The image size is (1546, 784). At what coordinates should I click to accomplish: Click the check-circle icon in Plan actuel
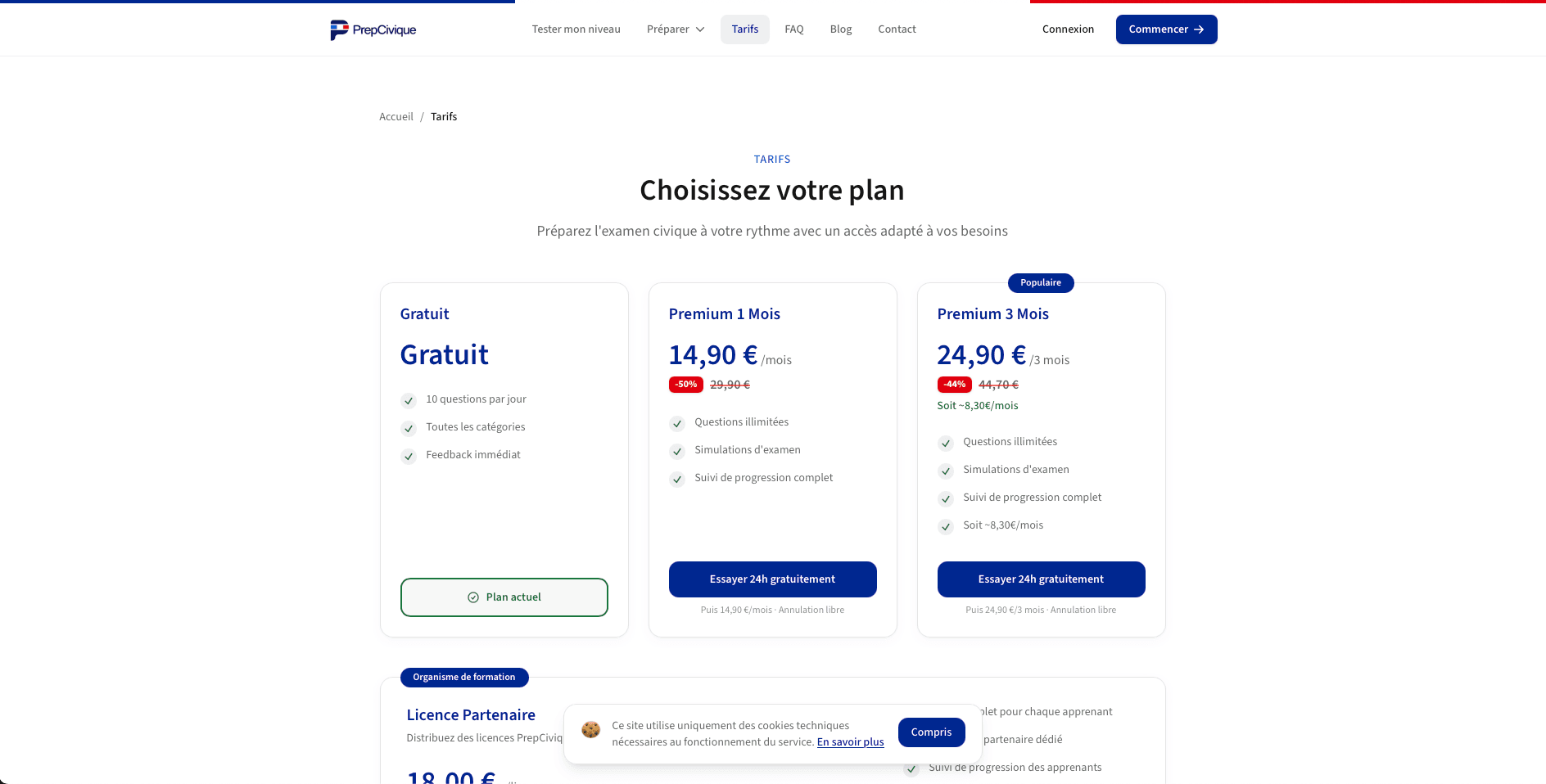[x=472, y=597]
